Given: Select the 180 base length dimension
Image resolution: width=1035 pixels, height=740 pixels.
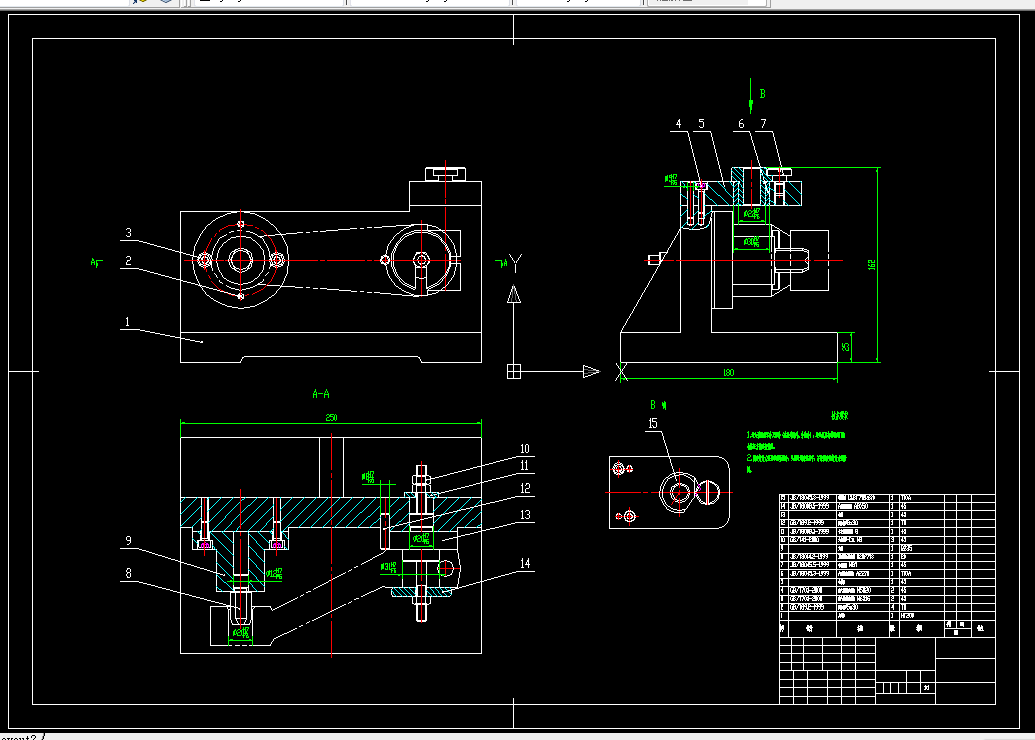Looking at the screenshot, I should pyautogui.click(x=728, y=373).
